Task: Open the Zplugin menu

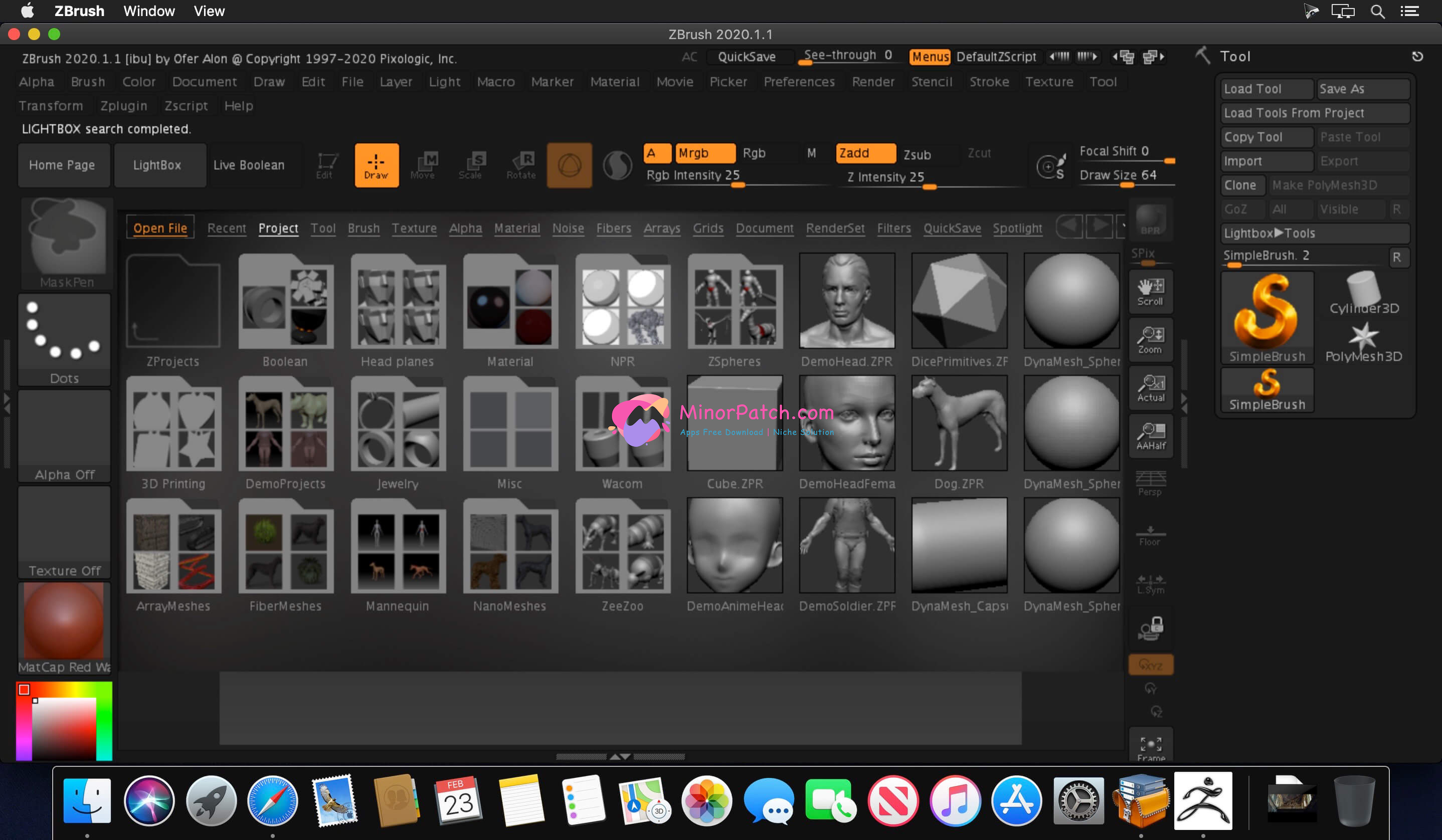Action: (x=122, y=105)
